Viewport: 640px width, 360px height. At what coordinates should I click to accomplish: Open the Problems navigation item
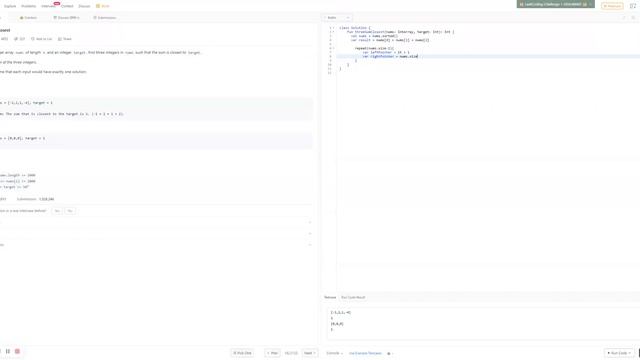[x=29, y=6]
